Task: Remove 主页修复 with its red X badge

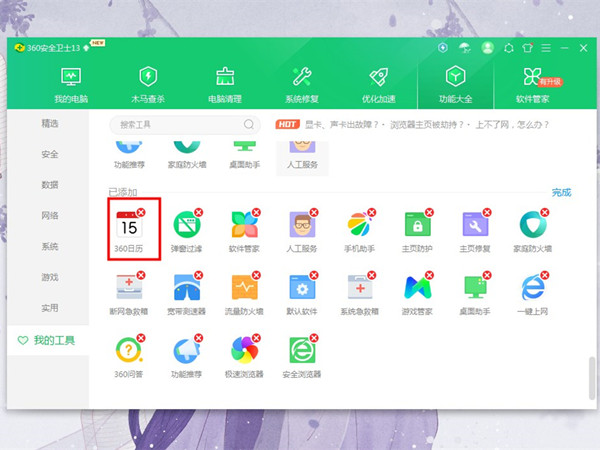Action: 487,212
